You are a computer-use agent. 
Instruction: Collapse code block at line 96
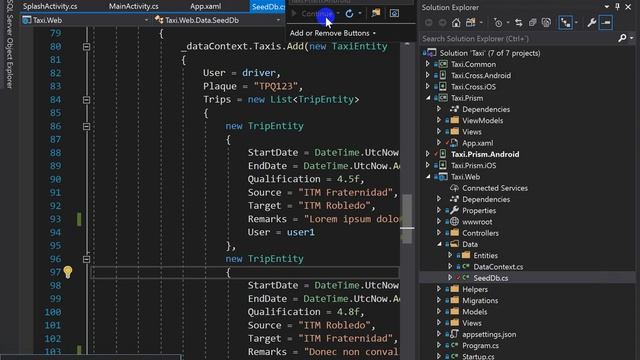click(86, 259)
